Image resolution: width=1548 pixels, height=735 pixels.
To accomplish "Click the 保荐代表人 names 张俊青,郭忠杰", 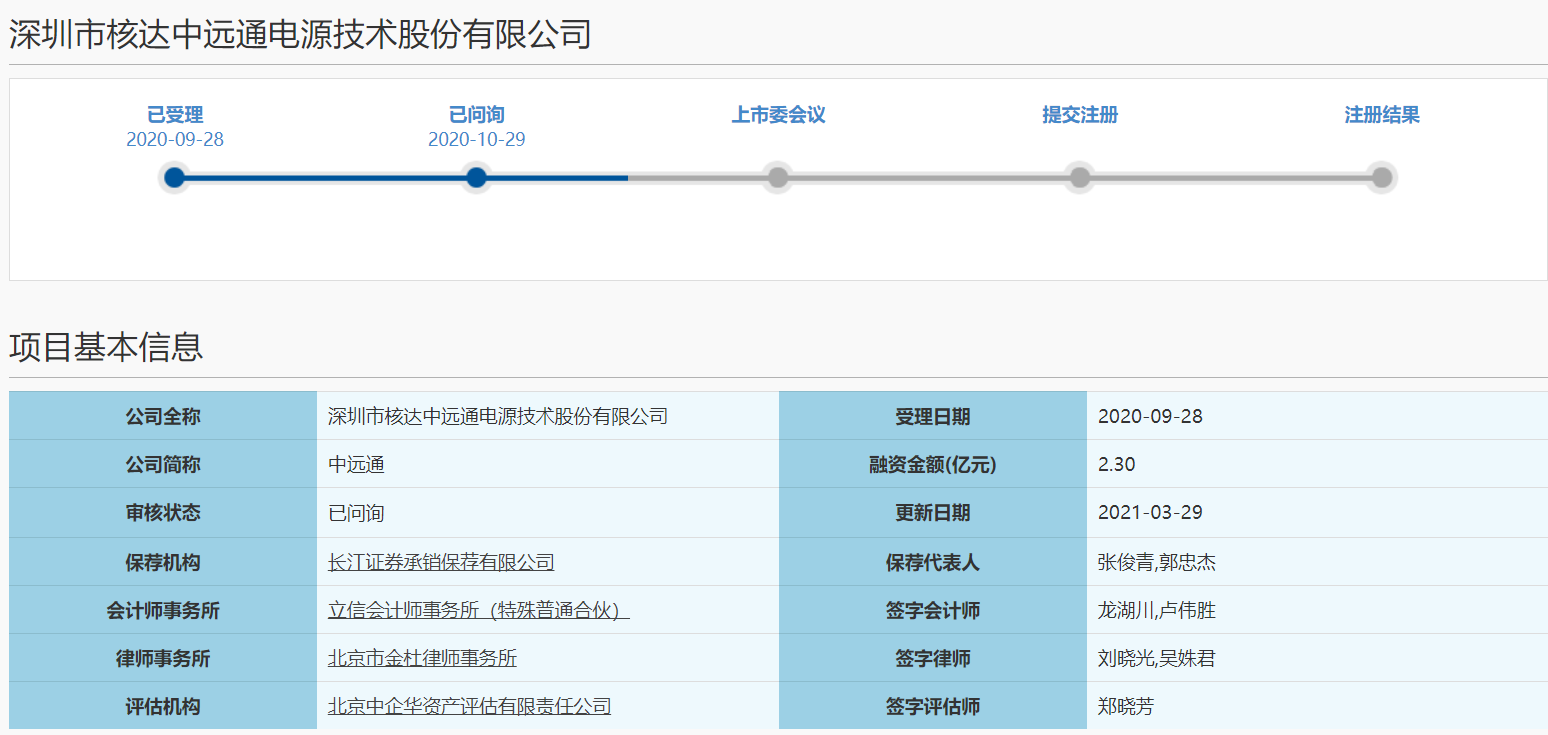I will click(1156, 562).
